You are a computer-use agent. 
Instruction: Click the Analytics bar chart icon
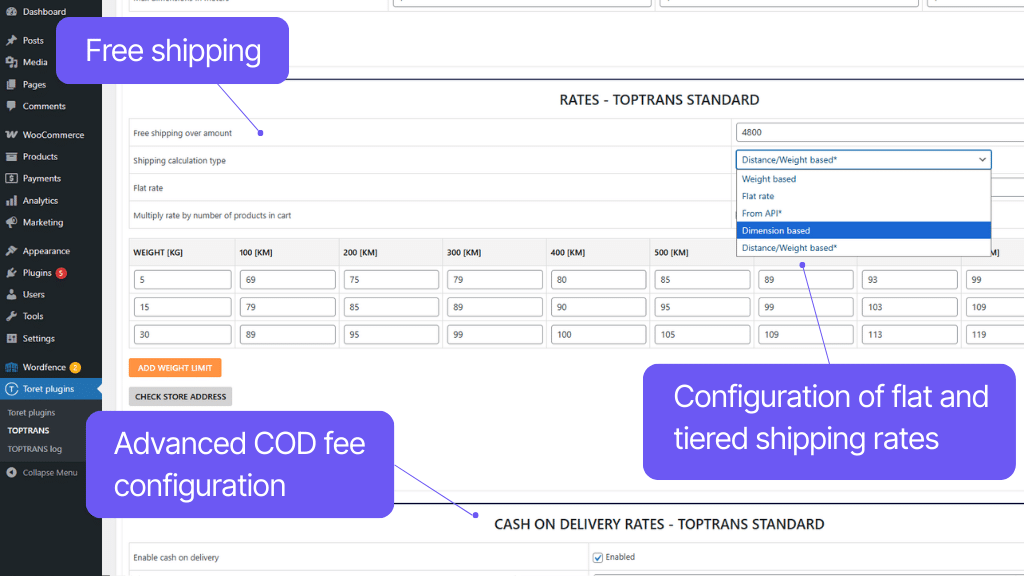[11, 200]
